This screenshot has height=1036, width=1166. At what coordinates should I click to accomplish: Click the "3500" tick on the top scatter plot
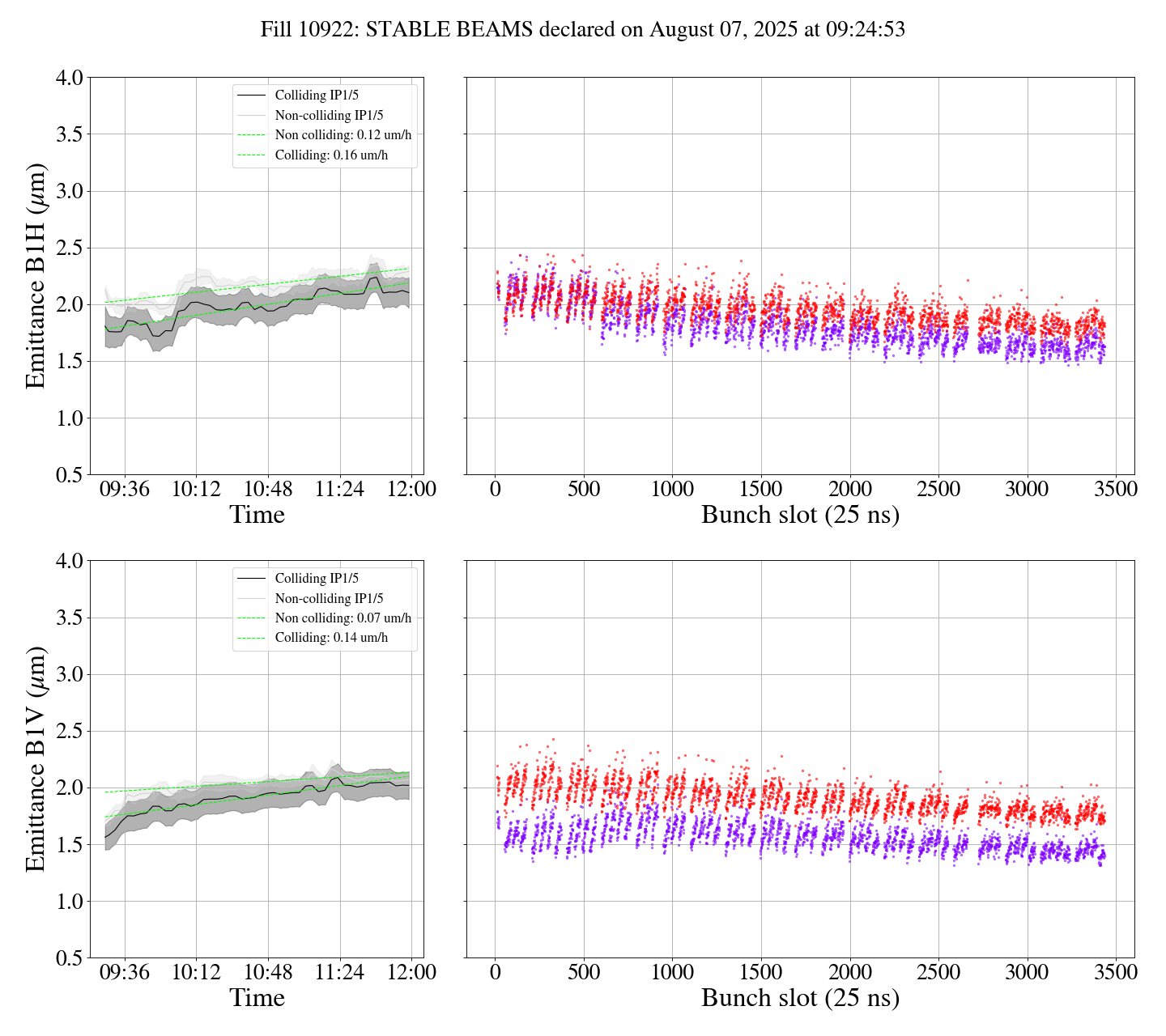[x=1115, y=490]
